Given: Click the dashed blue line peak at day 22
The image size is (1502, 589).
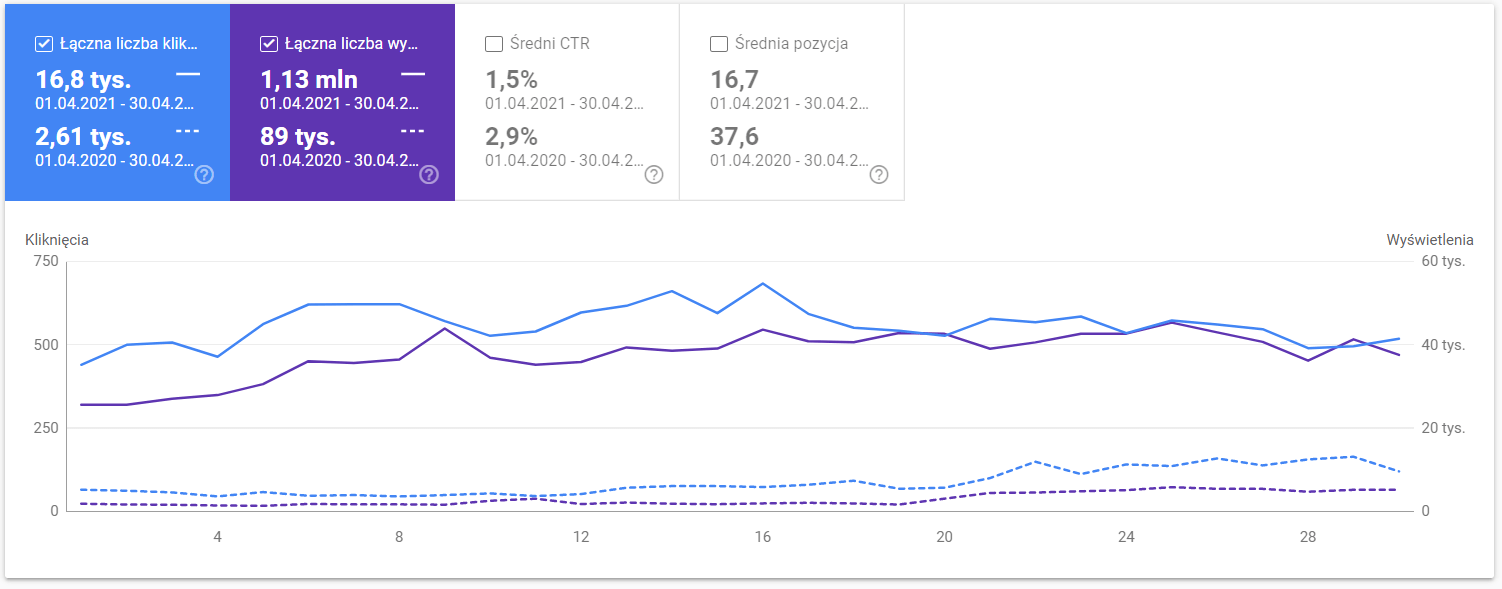Looking at the screenshot, I should [x=1035, y=461].
